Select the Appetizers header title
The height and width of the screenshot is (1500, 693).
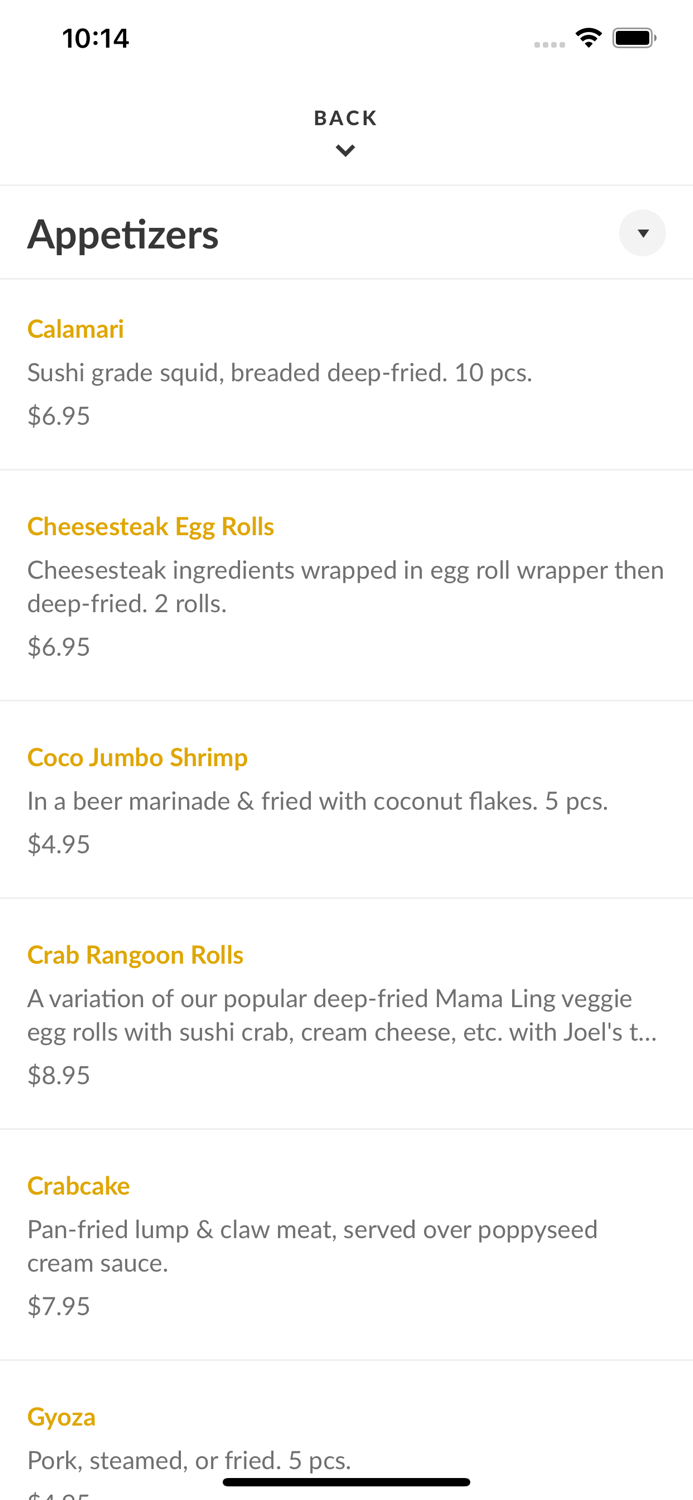pyautogui.click(x=123, y=233)
